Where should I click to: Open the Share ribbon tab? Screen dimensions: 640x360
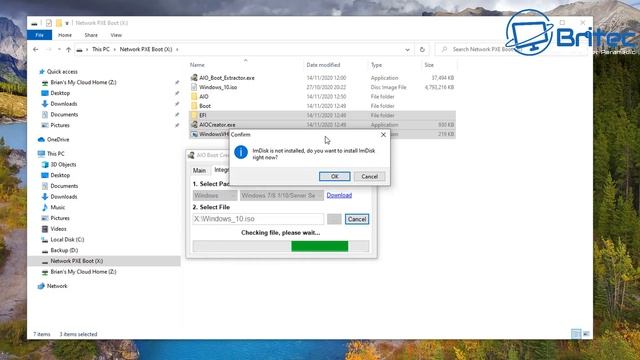pos(91,35)
